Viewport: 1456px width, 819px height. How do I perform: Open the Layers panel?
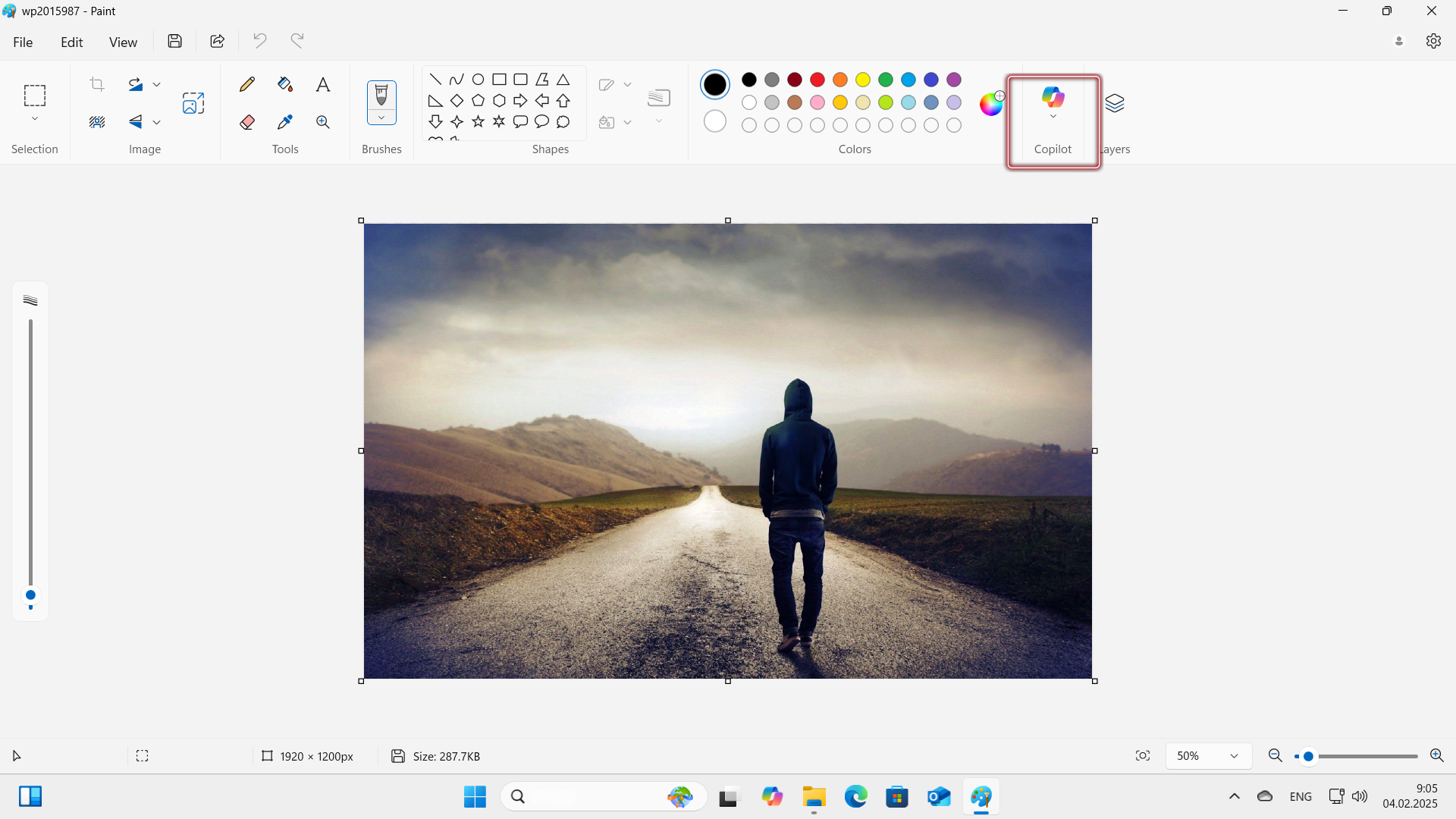[x=1115, y=103]
